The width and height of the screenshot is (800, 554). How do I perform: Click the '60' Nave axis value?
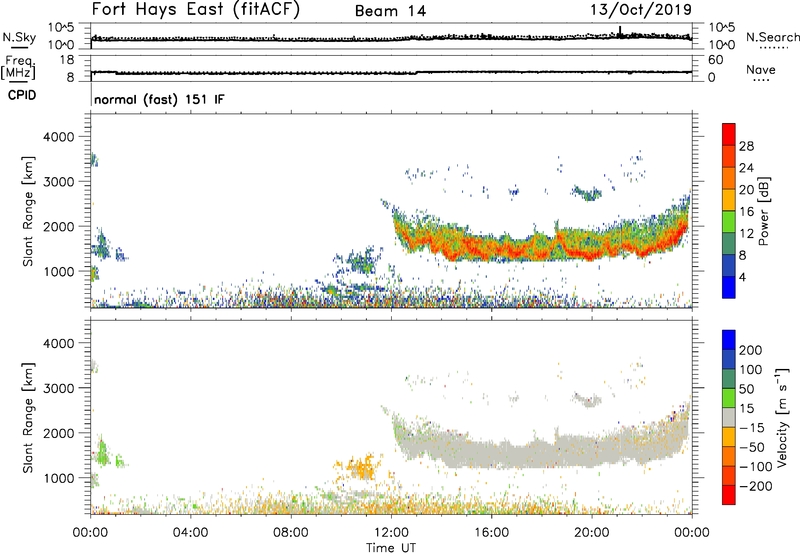click(x=715, y=60)
